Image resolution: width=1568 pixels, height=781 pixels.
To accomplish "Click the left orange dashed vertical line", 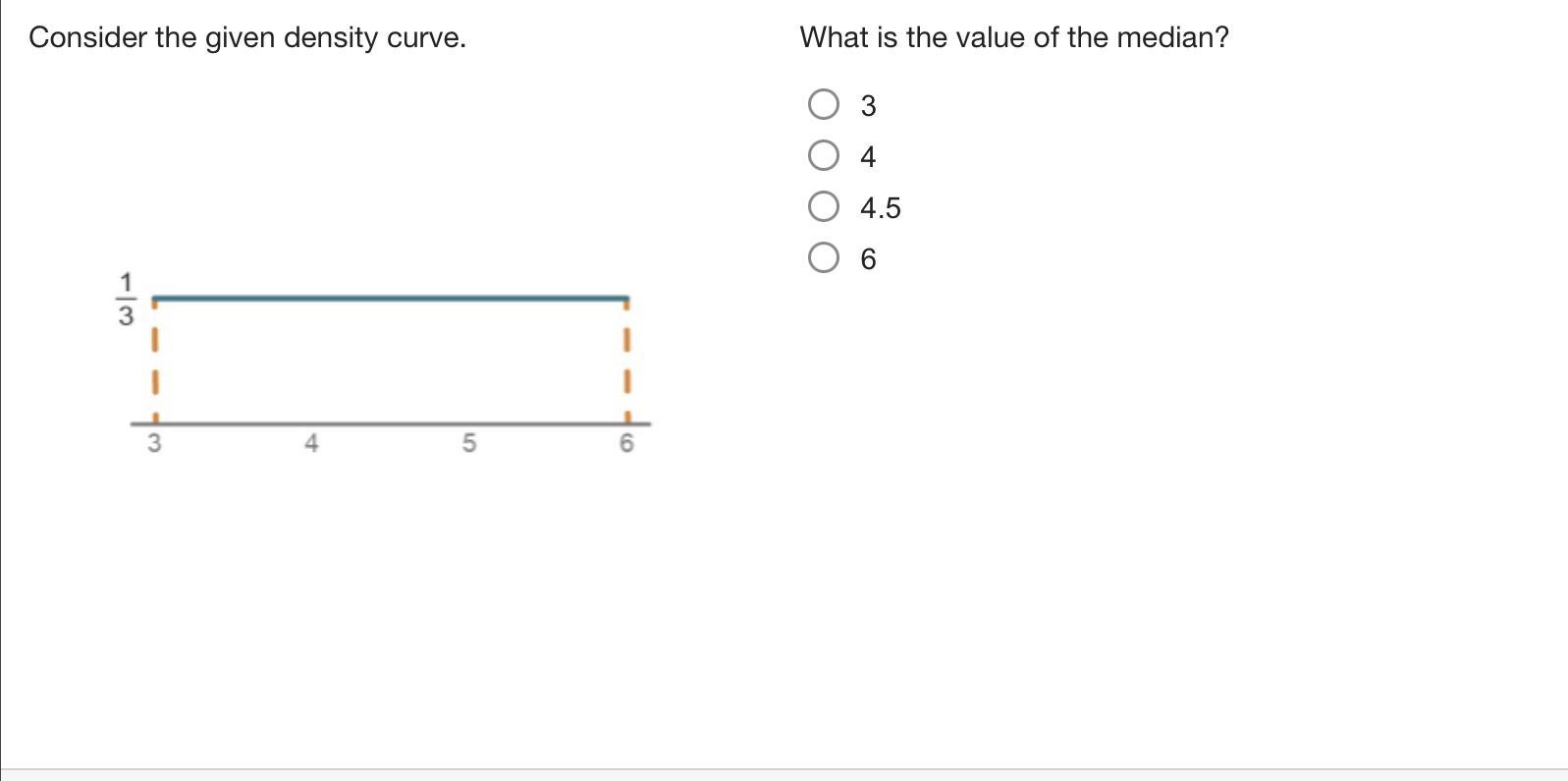I will [154, 360].
